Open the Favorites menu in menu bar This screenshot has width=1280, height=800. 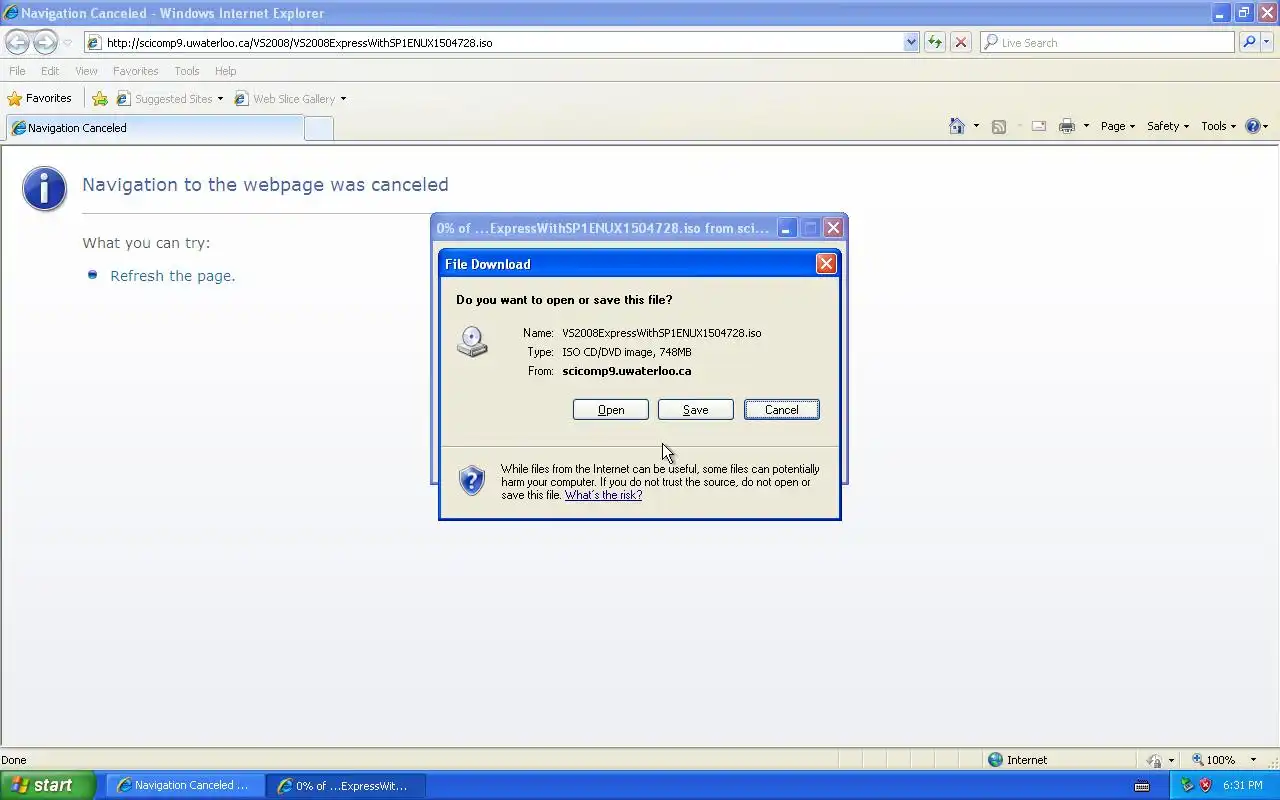[x=135, y=71]
